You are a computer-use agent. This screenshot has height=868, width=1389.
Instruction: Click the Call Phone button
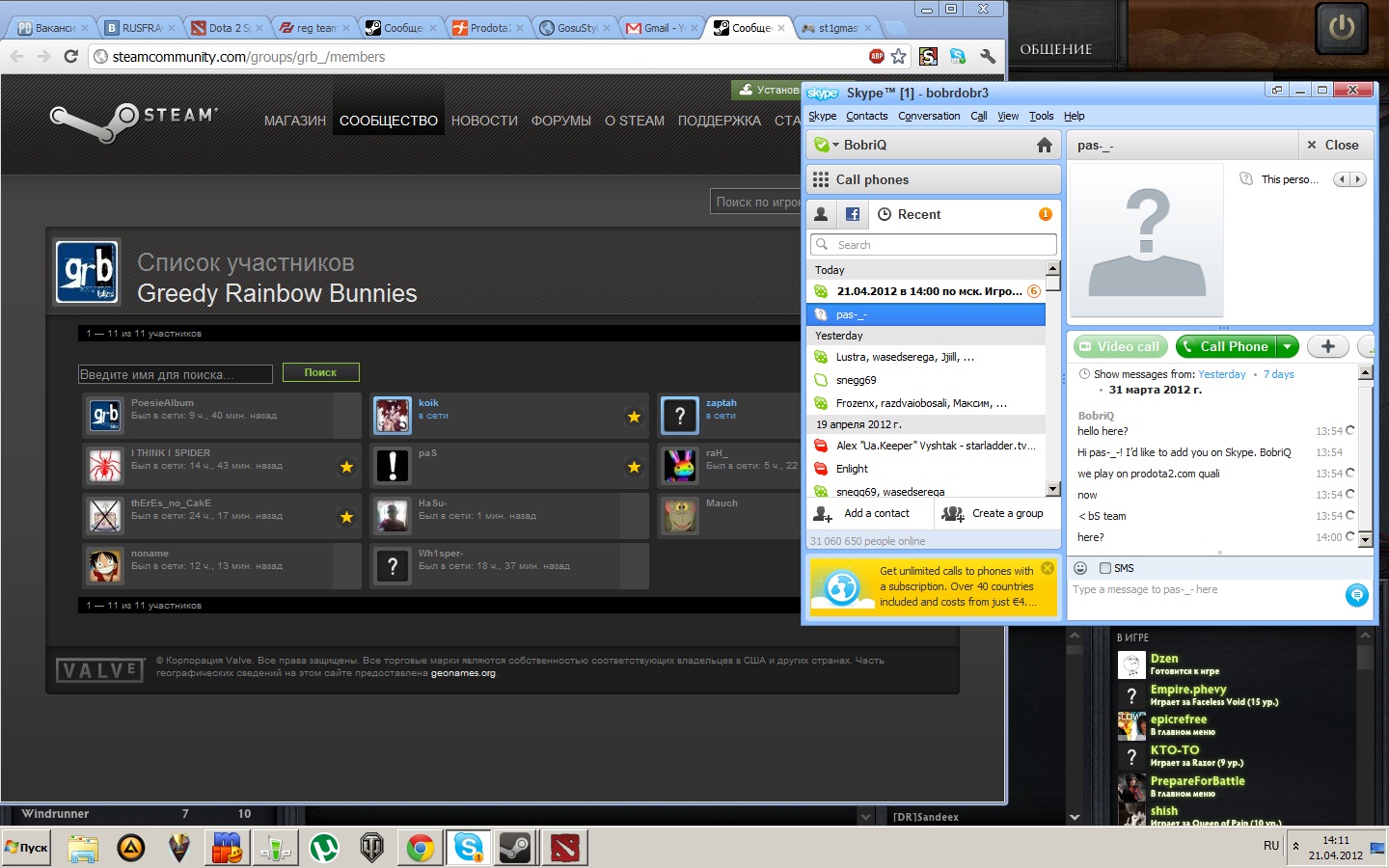1225,346
